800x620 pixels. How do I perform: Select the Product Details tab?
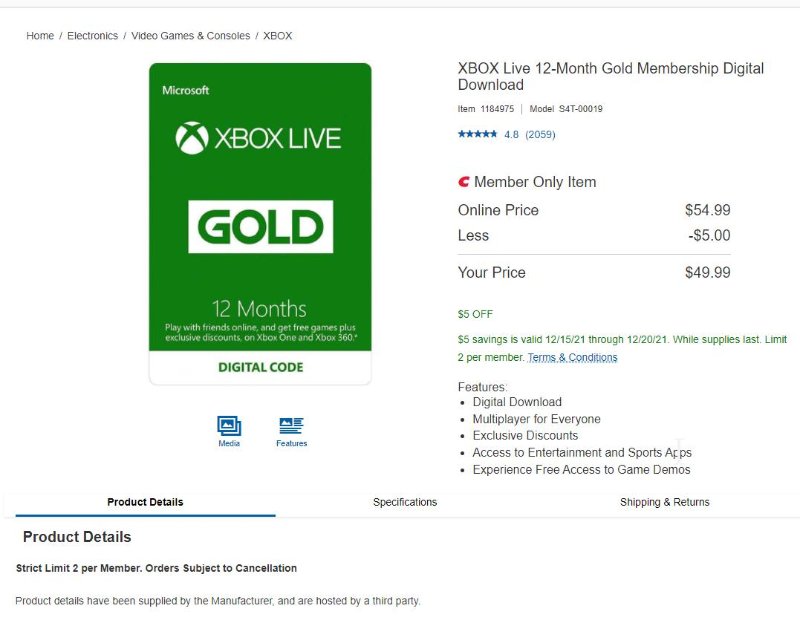coord(145,502)
